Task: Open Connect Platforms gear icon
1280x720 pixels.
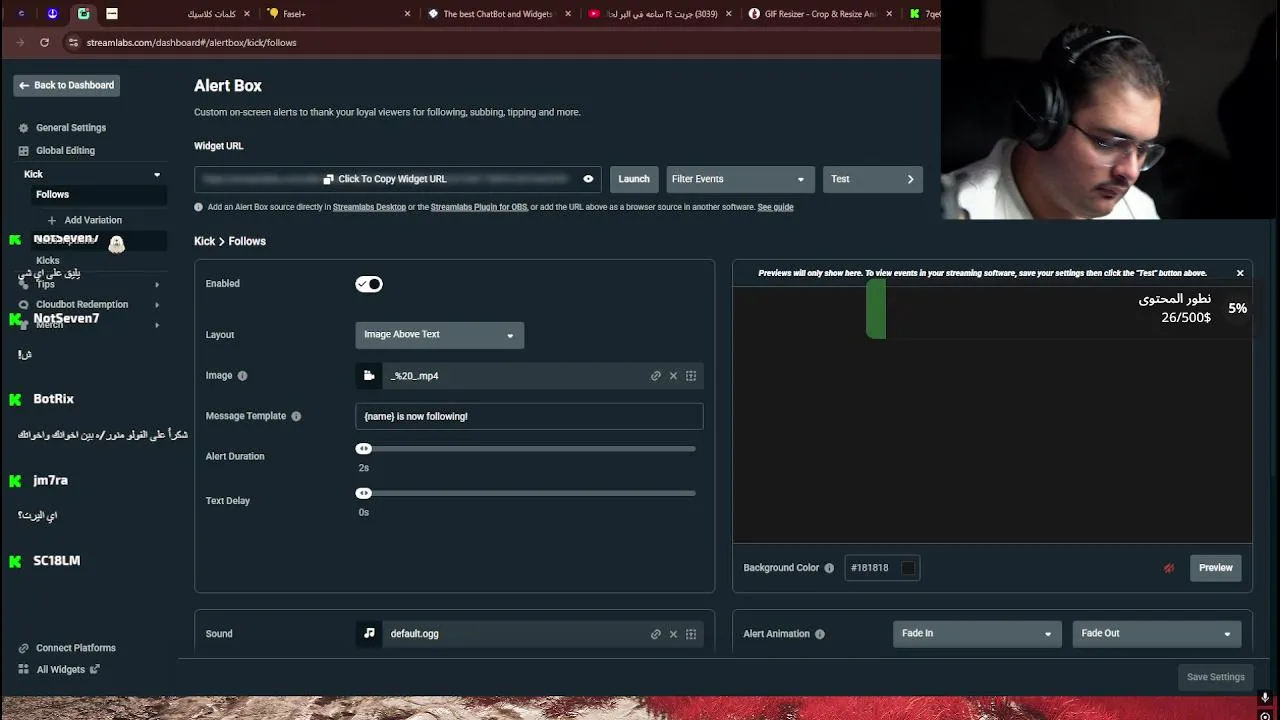Action: point(23,648)
